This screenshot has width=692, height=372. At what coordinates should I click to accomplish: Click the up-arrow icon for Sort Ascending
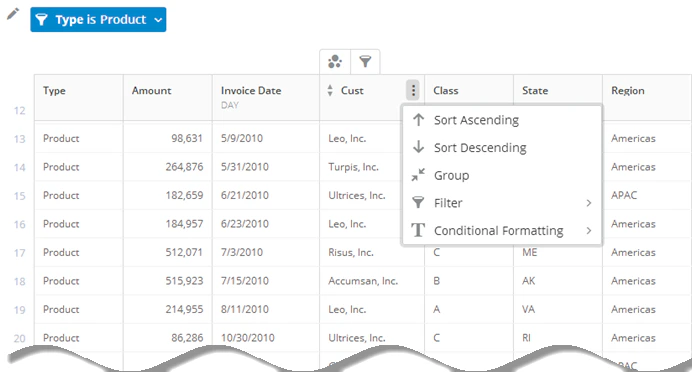(x=418, y=120)
